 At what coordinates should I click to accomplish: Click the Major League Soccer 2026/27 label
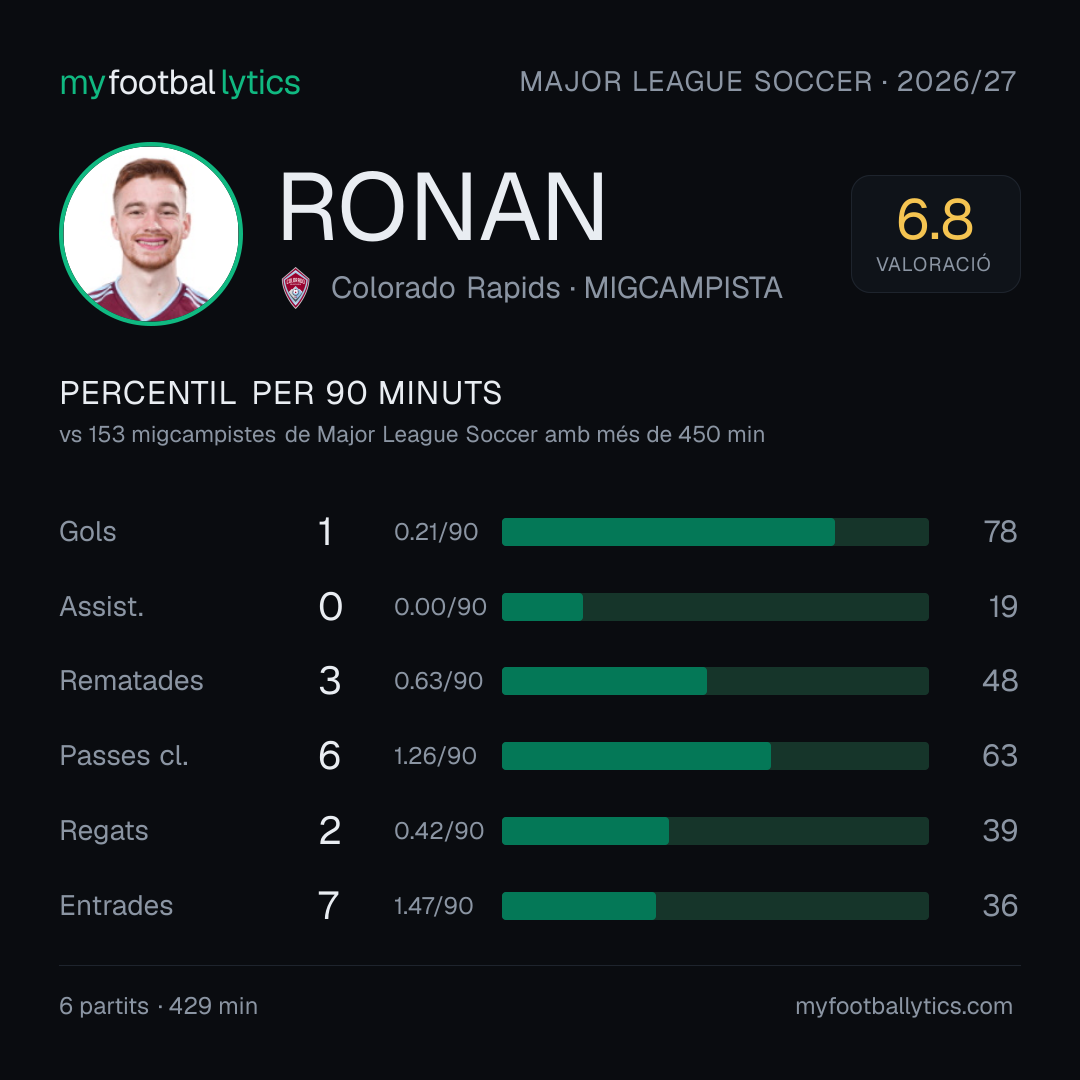[768, 82]
